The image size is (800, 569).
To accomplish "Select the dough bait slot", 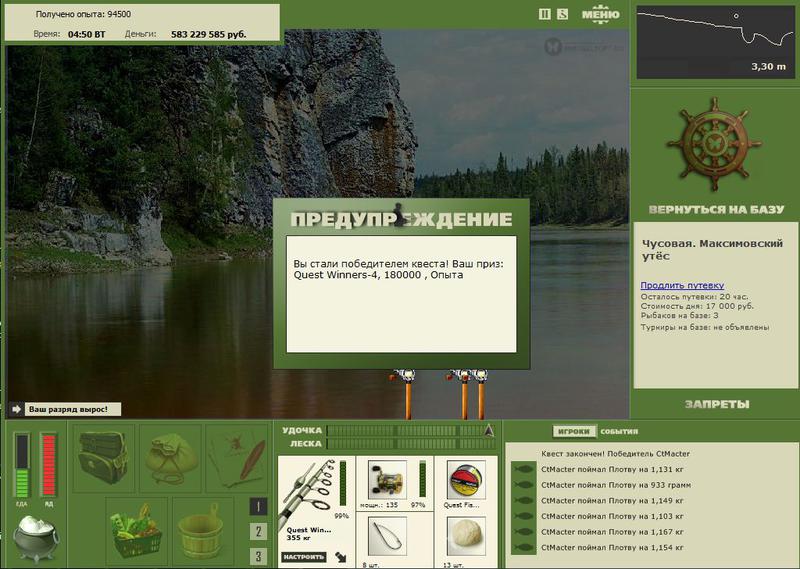I will 466,536.
